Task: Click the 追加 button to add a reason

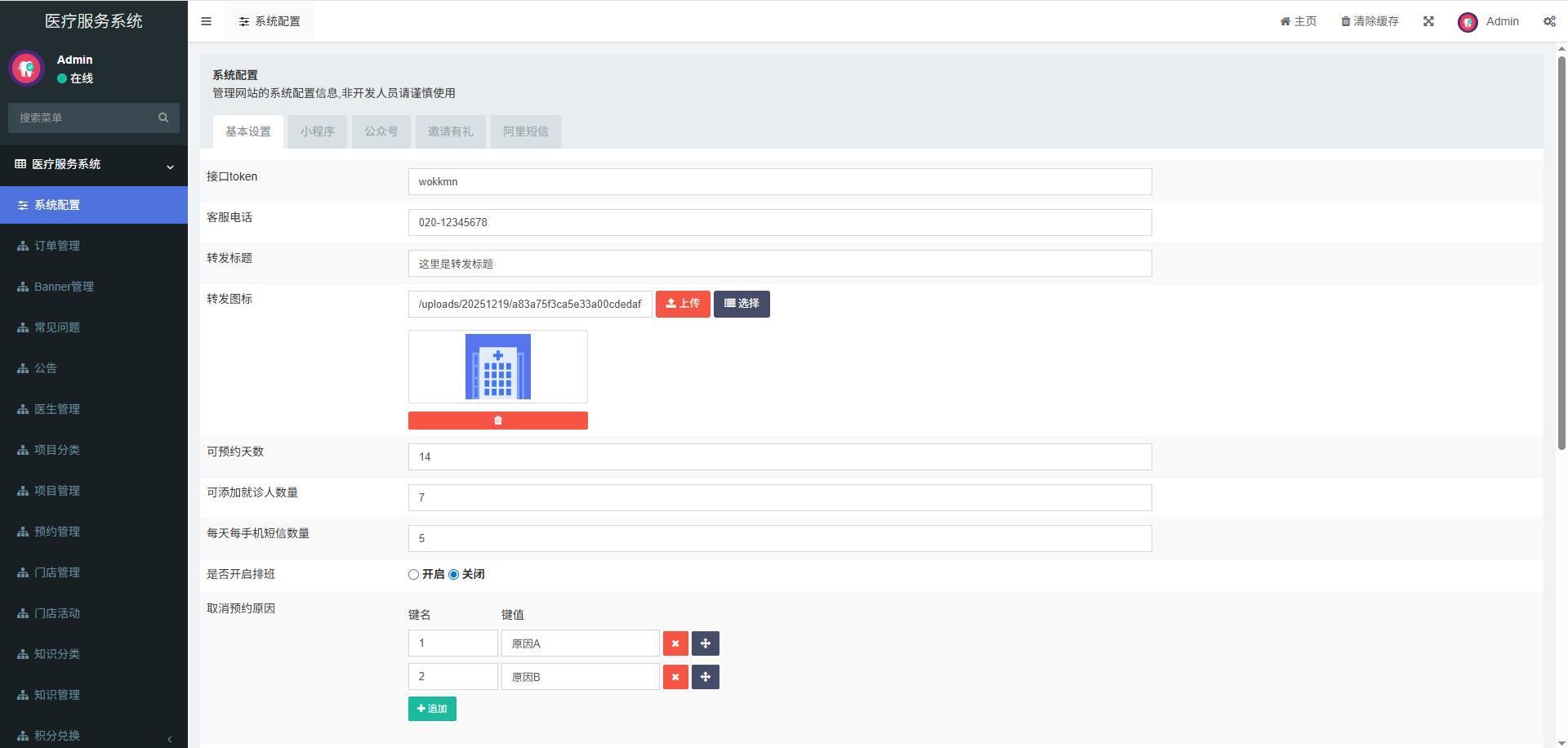Action: pyautogui.click(x=432, y=709)
